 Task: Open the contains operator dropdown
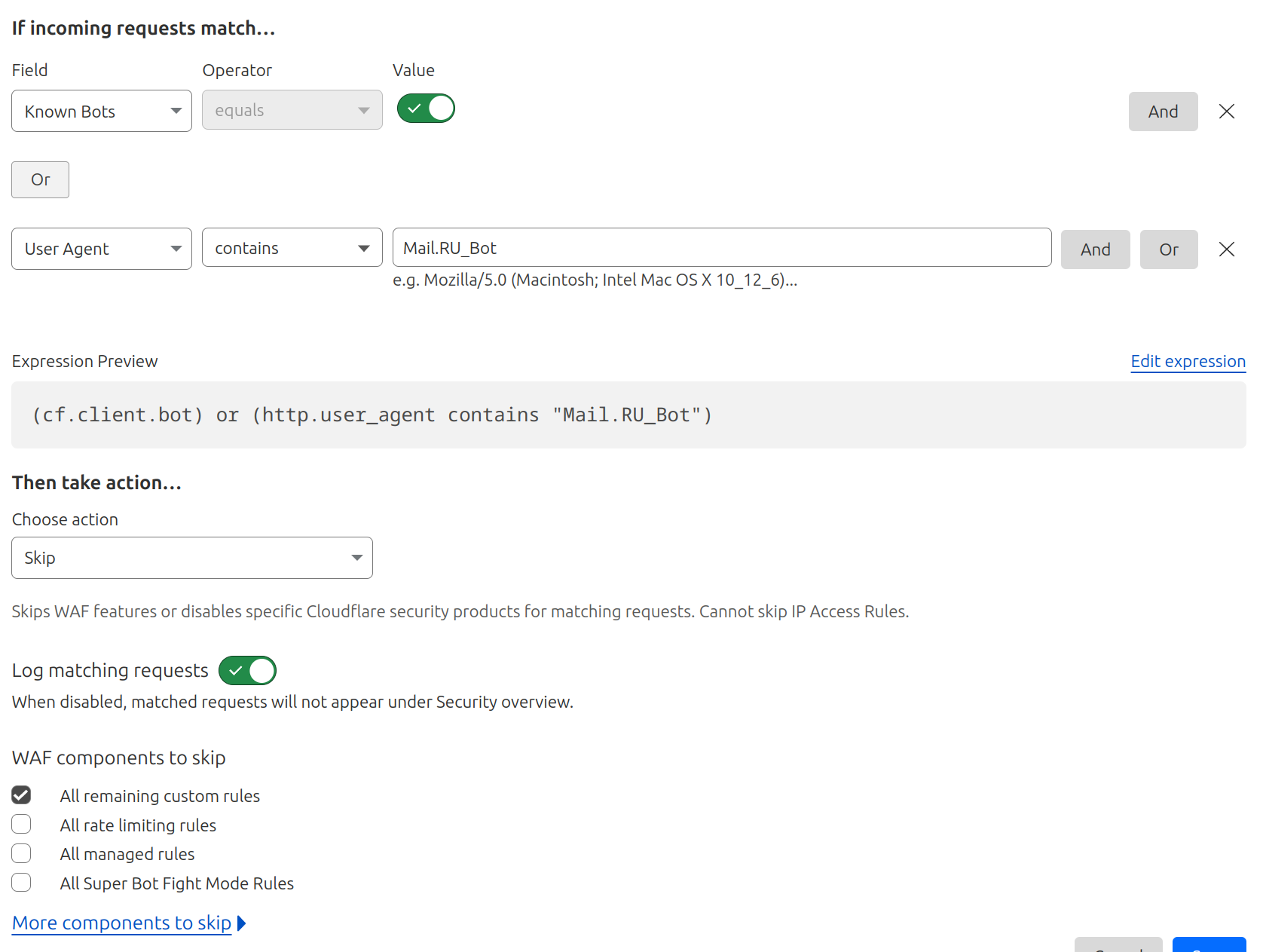pyautogui.click(x=292, y=248)
